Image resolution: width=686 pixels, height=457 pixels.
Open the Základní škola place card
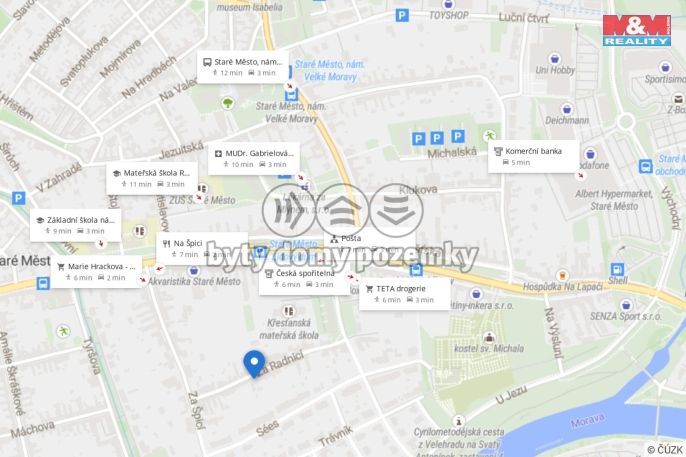click(x=76, y=225)
